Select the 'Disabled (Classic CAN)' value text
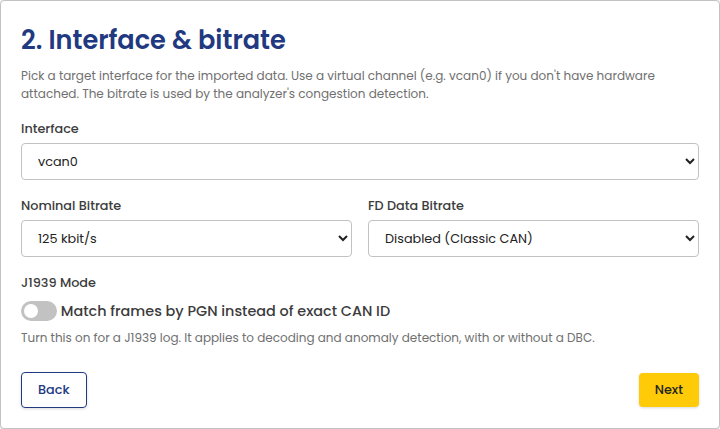The width and height of the screenshot is (720, 429). coord(458,239)
